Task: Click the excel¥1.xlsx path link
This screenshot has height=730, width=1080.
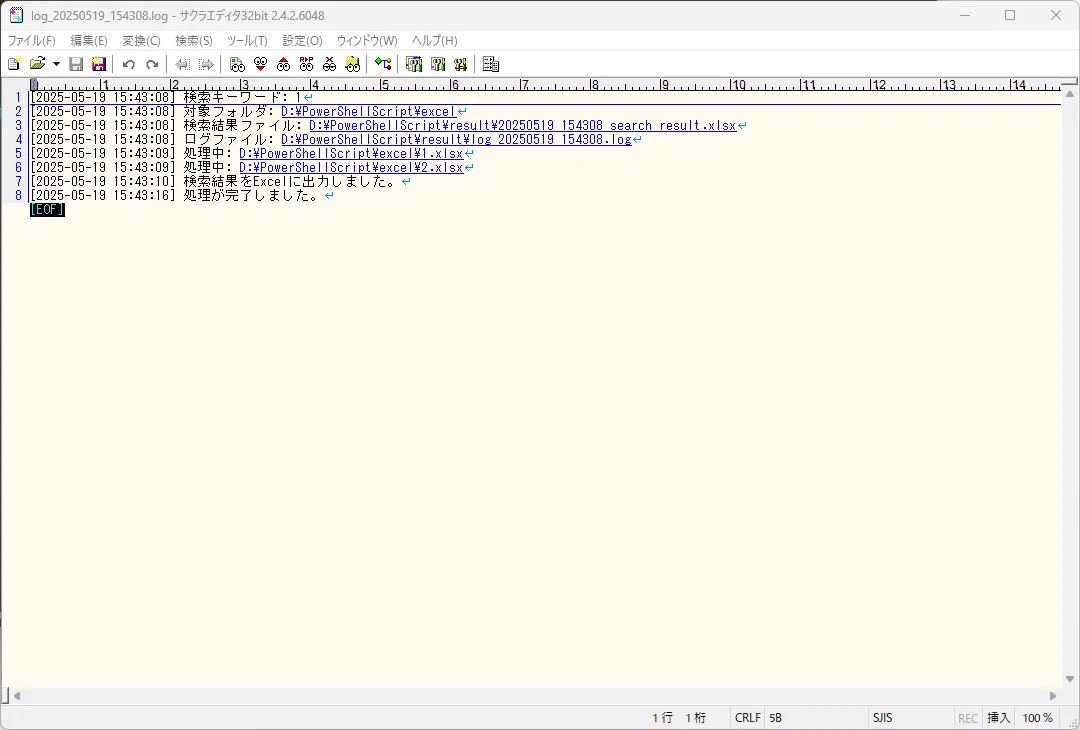Action: [351, 154]
